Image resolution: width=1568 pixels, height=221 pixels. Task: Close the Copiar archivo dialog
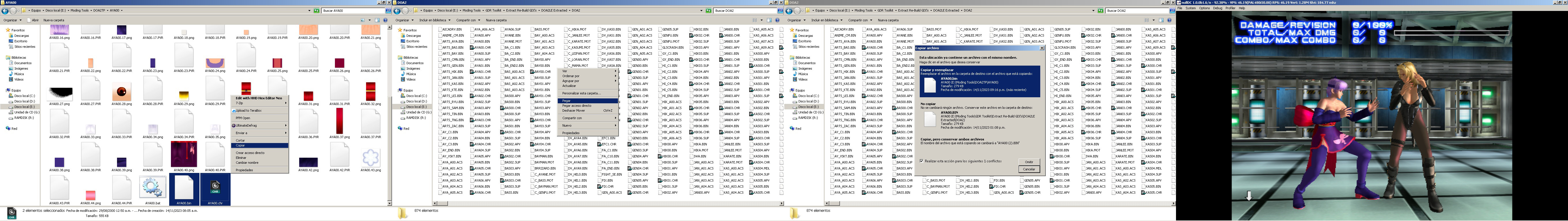tap(1041, 47)
